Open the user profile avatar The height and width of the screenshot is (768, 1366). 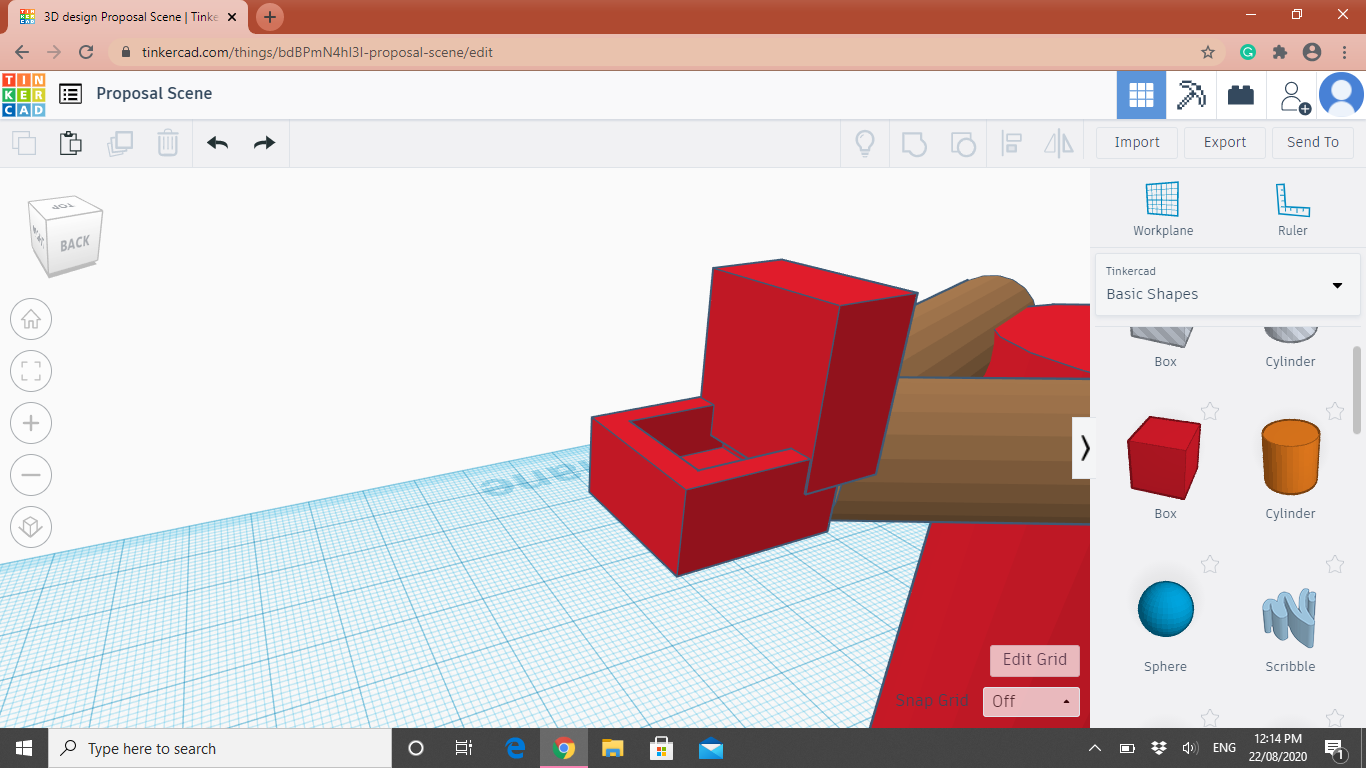coord(1341,95)
